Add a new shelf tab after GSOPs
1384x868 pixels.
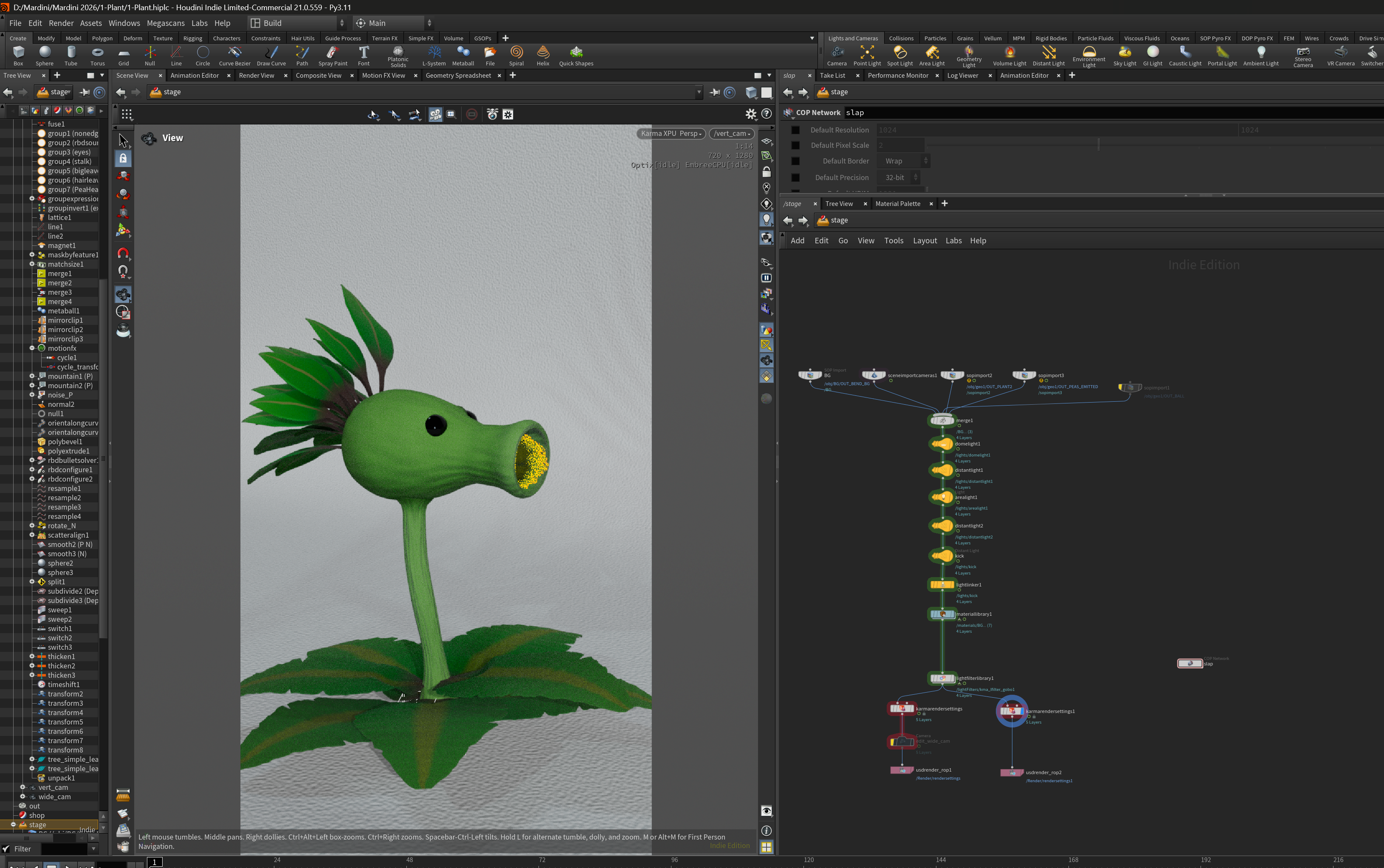coord(505,39)
